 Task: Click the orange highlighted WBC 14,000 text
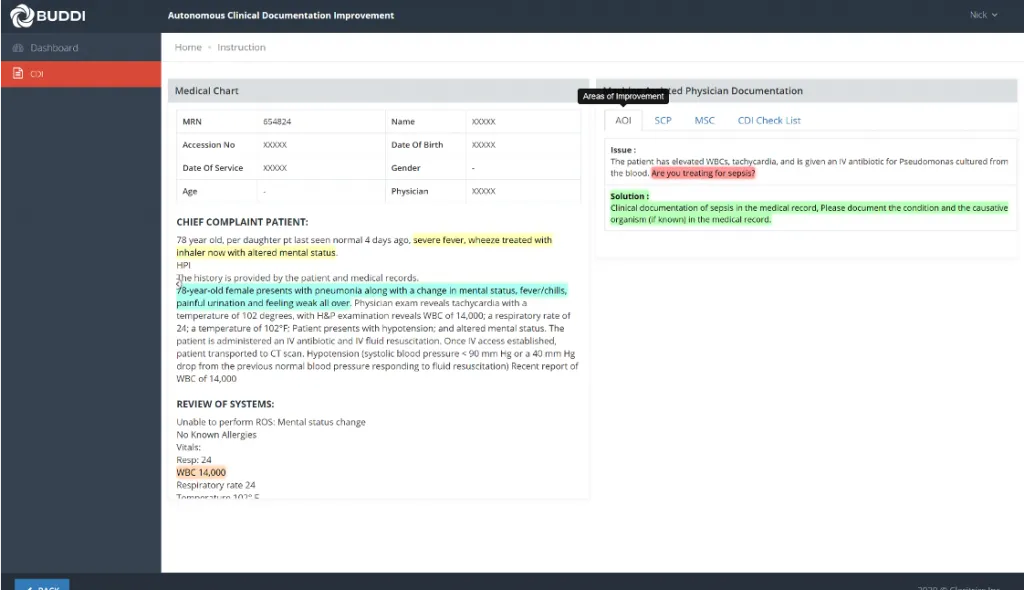pyautogui.click(x=201, y=472)
